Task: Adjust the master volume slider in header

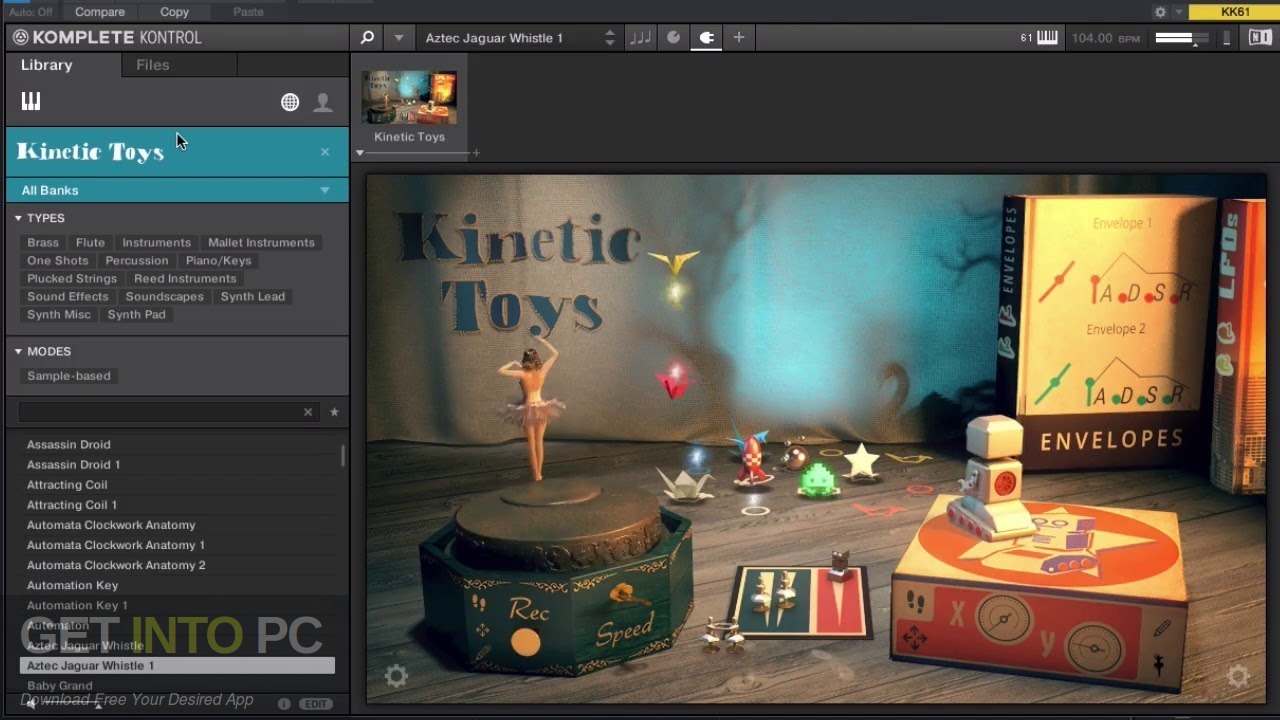Action: 1181,38
